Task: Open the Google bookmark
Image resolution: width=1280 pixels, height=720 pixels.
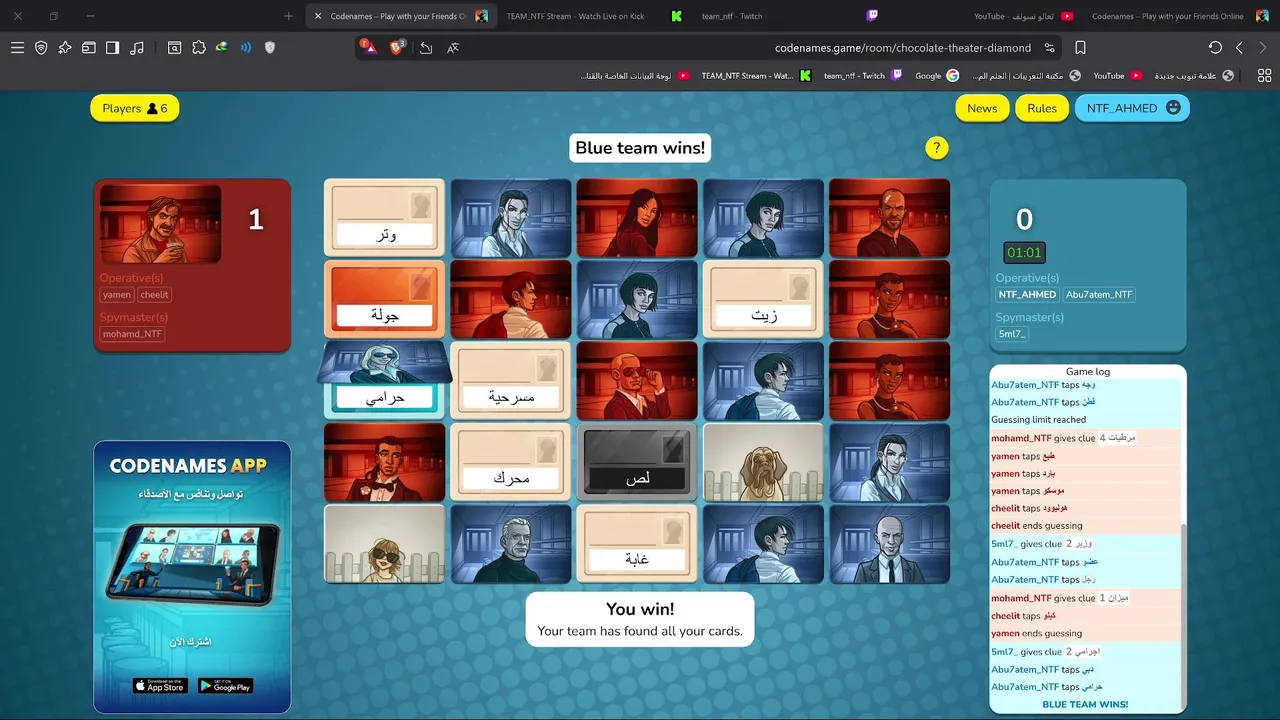Action: coord(937,76)
